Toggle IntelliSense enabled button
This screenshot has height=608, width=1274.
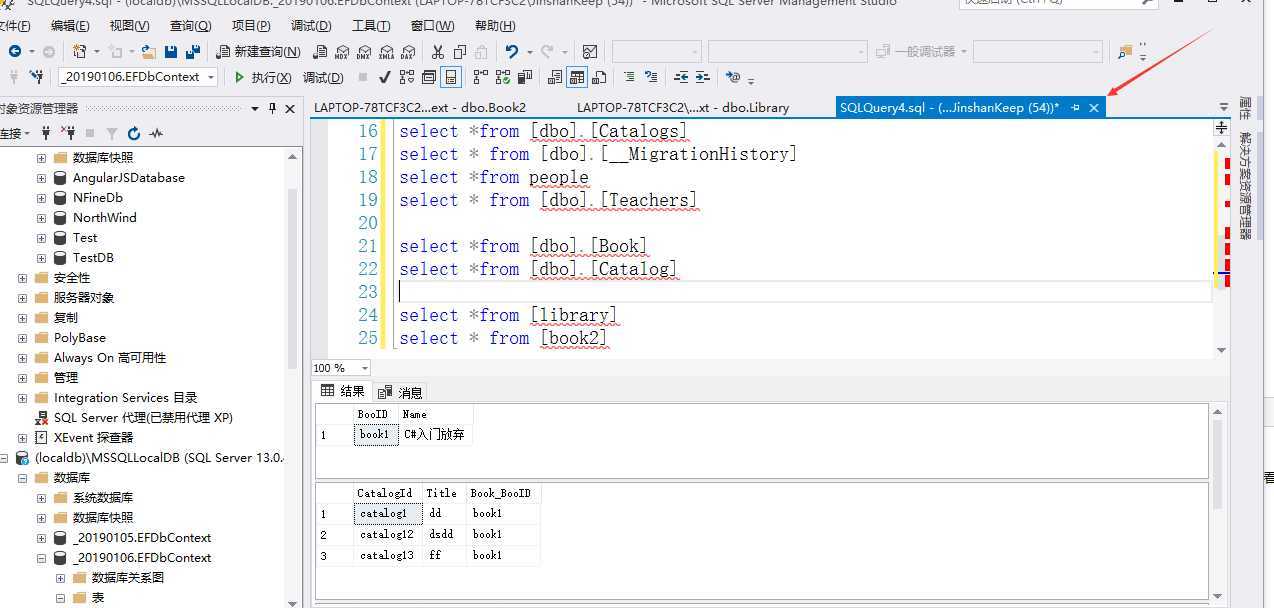tap(450, 77)
